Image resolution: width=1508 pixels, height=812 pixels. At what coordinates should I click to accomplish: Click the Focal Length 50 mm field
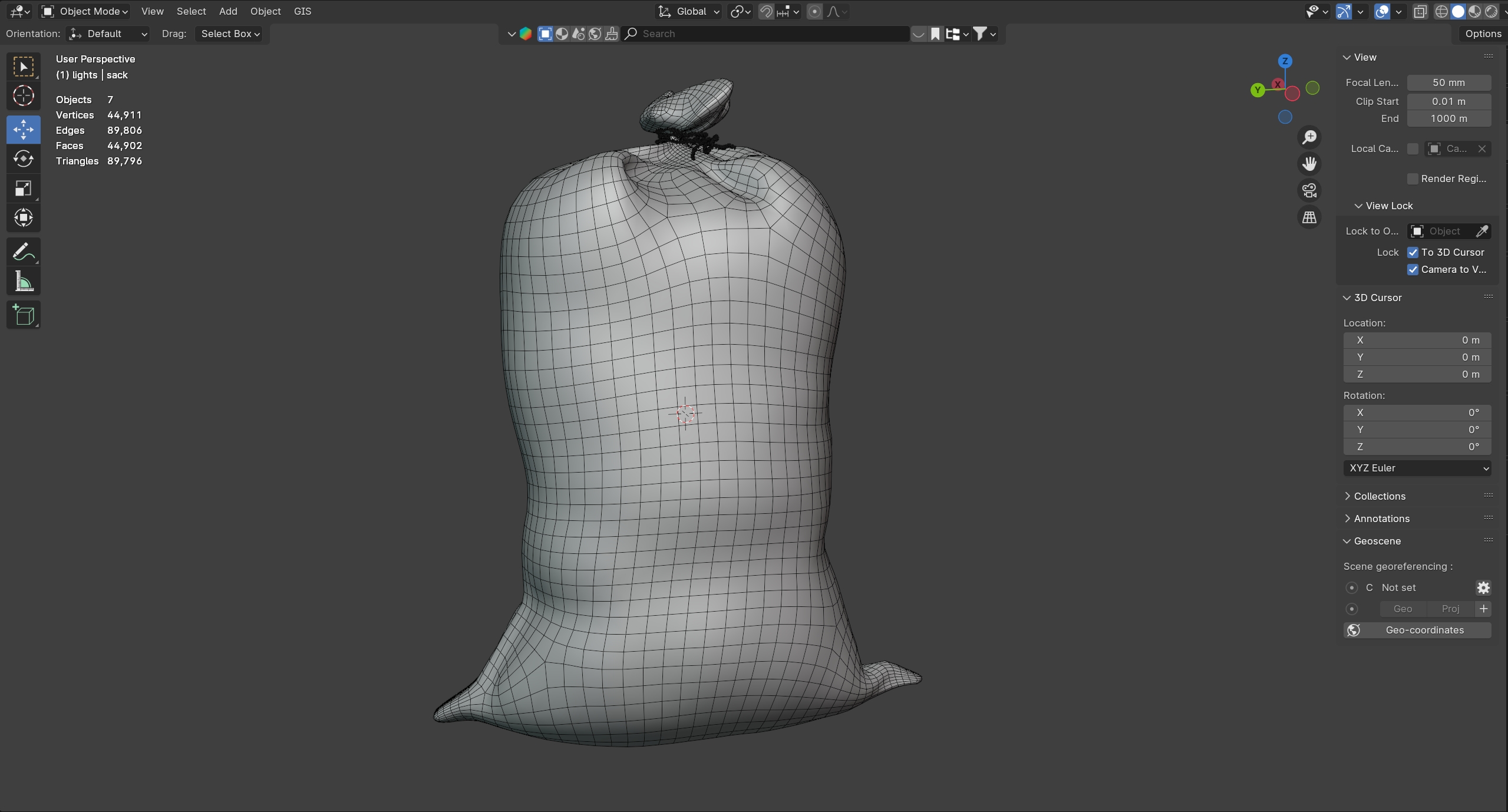[x=1448, y=82]
